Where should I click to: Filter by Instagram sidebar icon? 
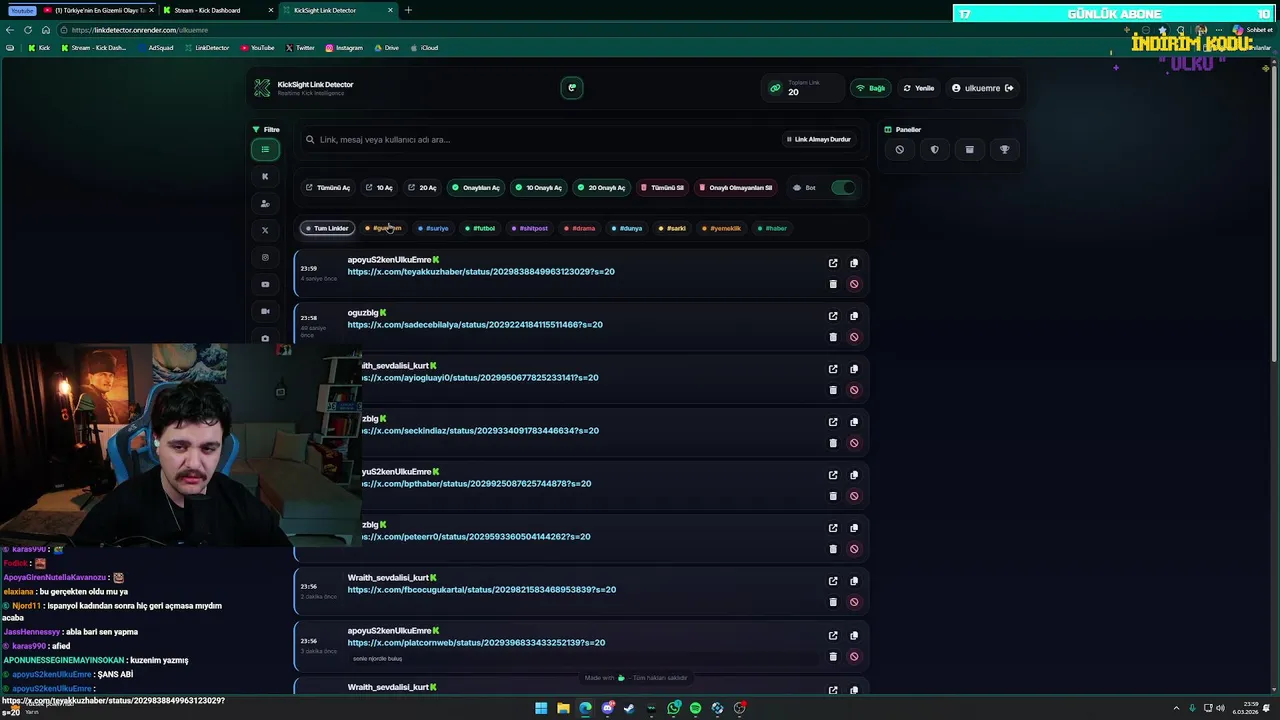click(x=265, y=257)
